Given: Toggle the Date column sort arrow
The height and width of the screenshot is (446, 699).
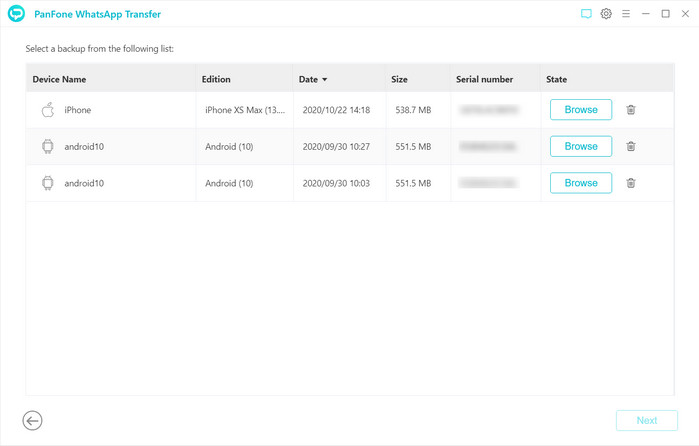Looking at the screenshot, I should 325,79.
